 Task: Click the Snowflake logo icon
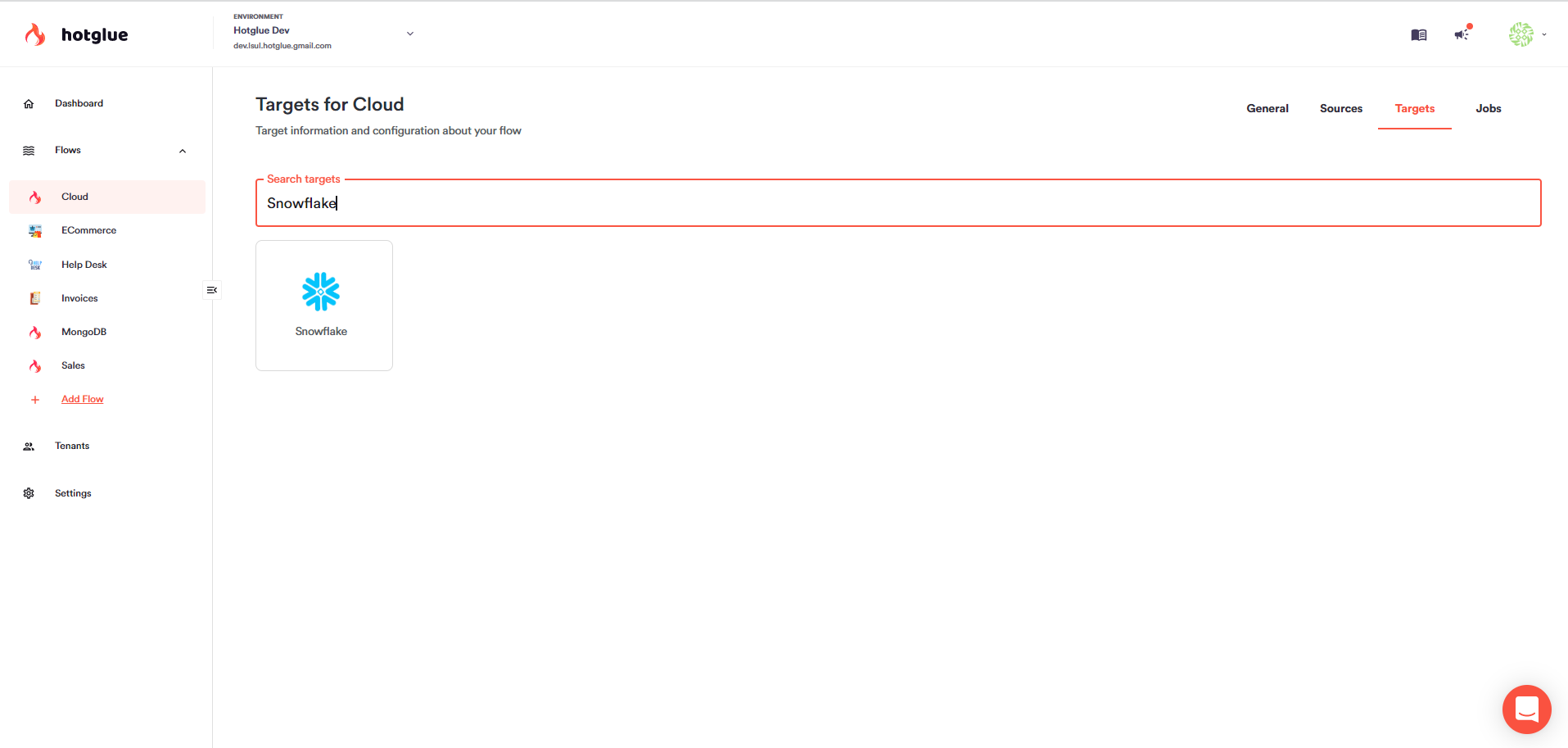tap(321, 292)
